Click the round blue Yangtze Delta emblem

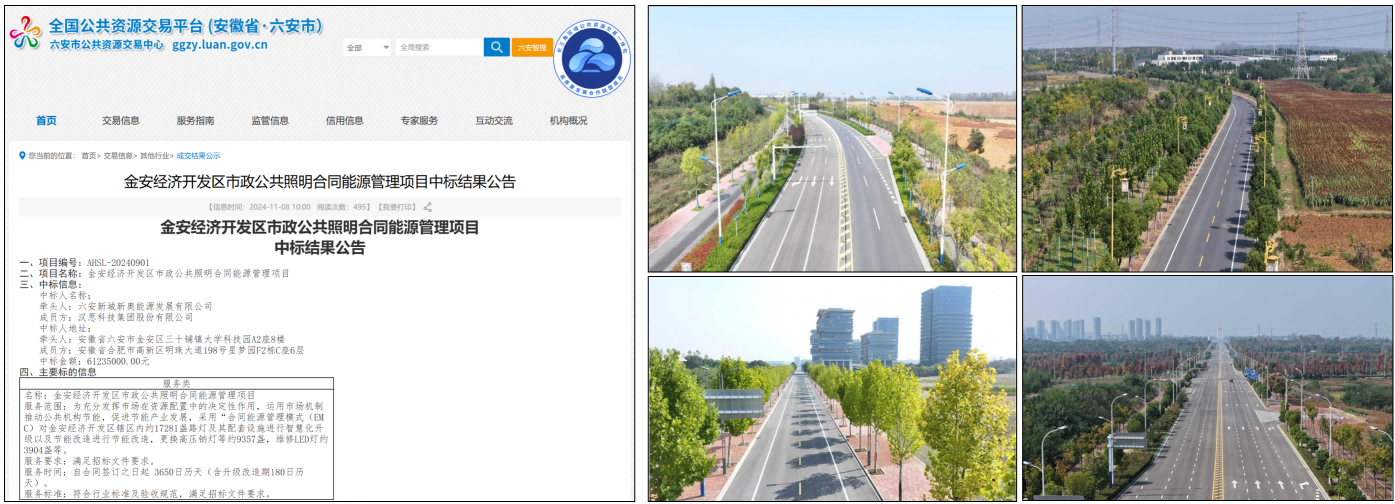pyautogui.click(x=591, y=55)
